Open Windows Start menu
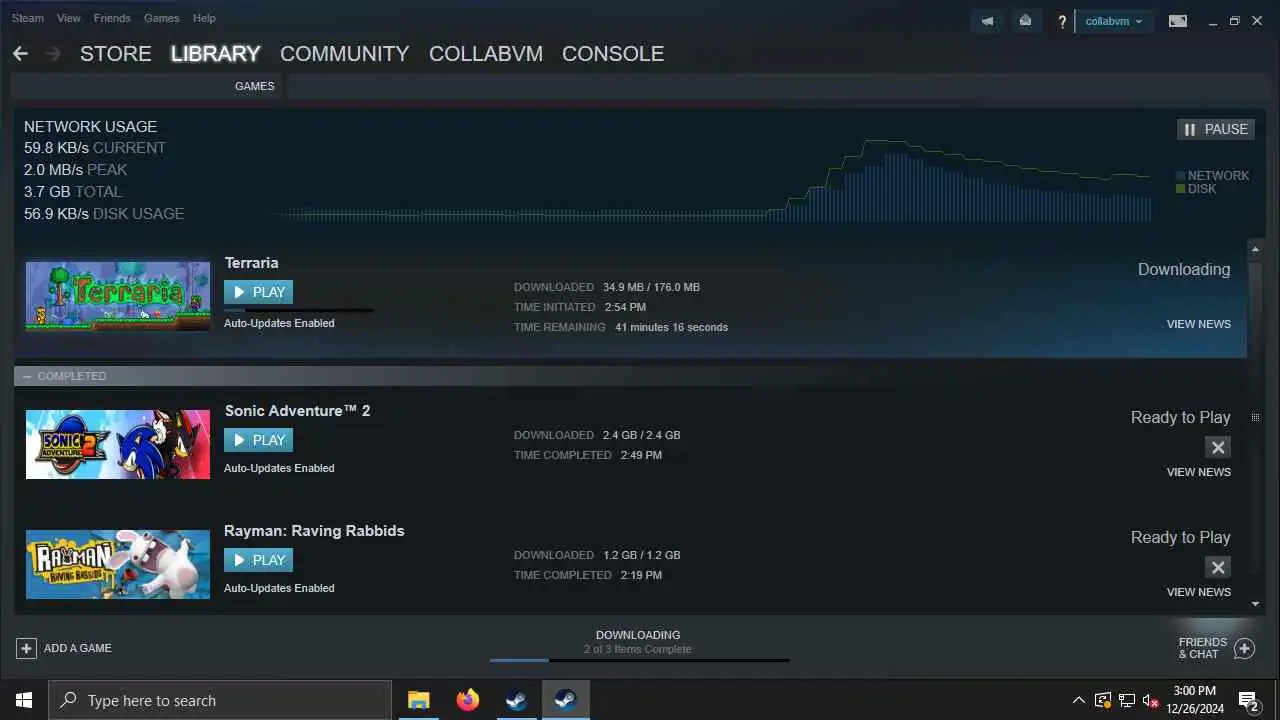Image resolution: width=1280 pixels, height=720 pixels. click(x=24, y=700)
